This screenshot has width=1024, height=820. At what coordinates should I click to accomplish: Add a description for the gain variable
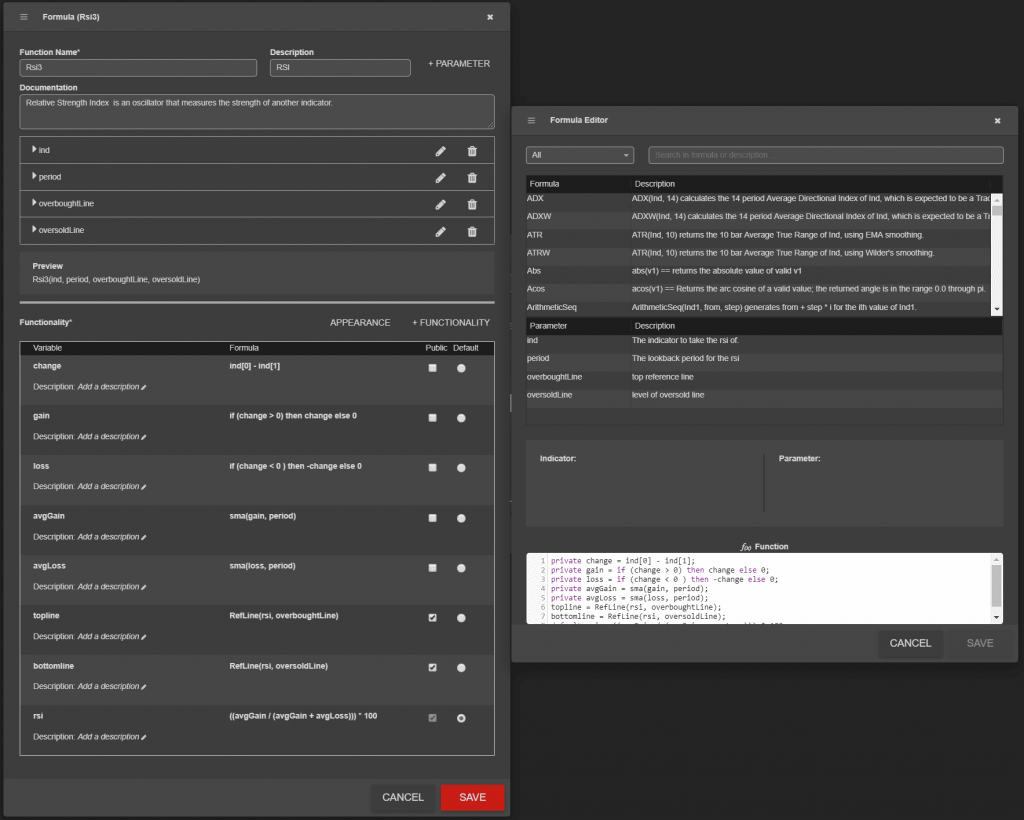112,437
